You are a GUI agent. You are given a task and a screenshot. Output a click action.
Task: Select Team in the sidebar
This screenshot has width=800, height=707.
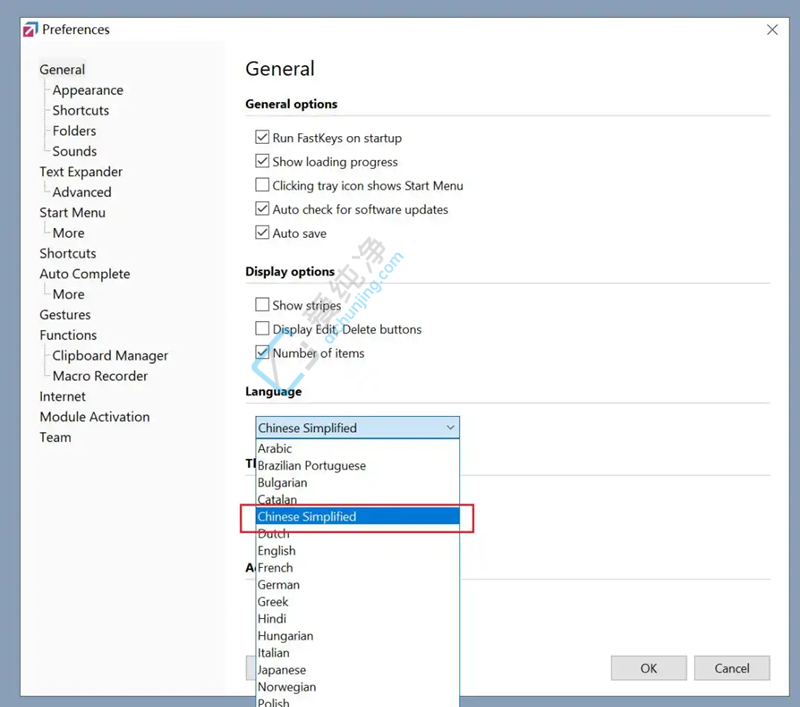[x=55, y=437]
